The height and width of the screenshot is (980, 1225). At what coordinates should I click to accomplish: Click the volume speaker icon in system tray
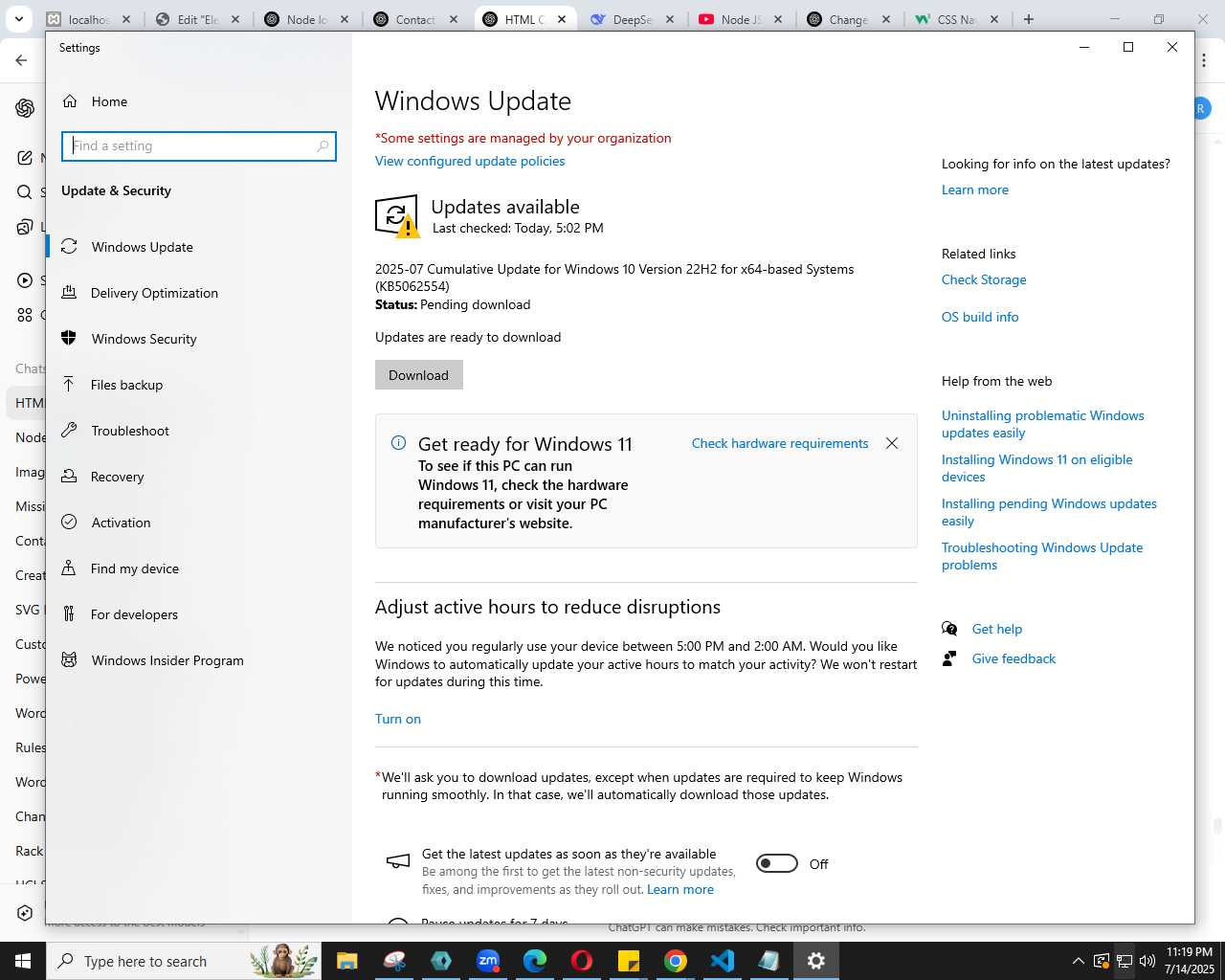tap(1147, 961)
